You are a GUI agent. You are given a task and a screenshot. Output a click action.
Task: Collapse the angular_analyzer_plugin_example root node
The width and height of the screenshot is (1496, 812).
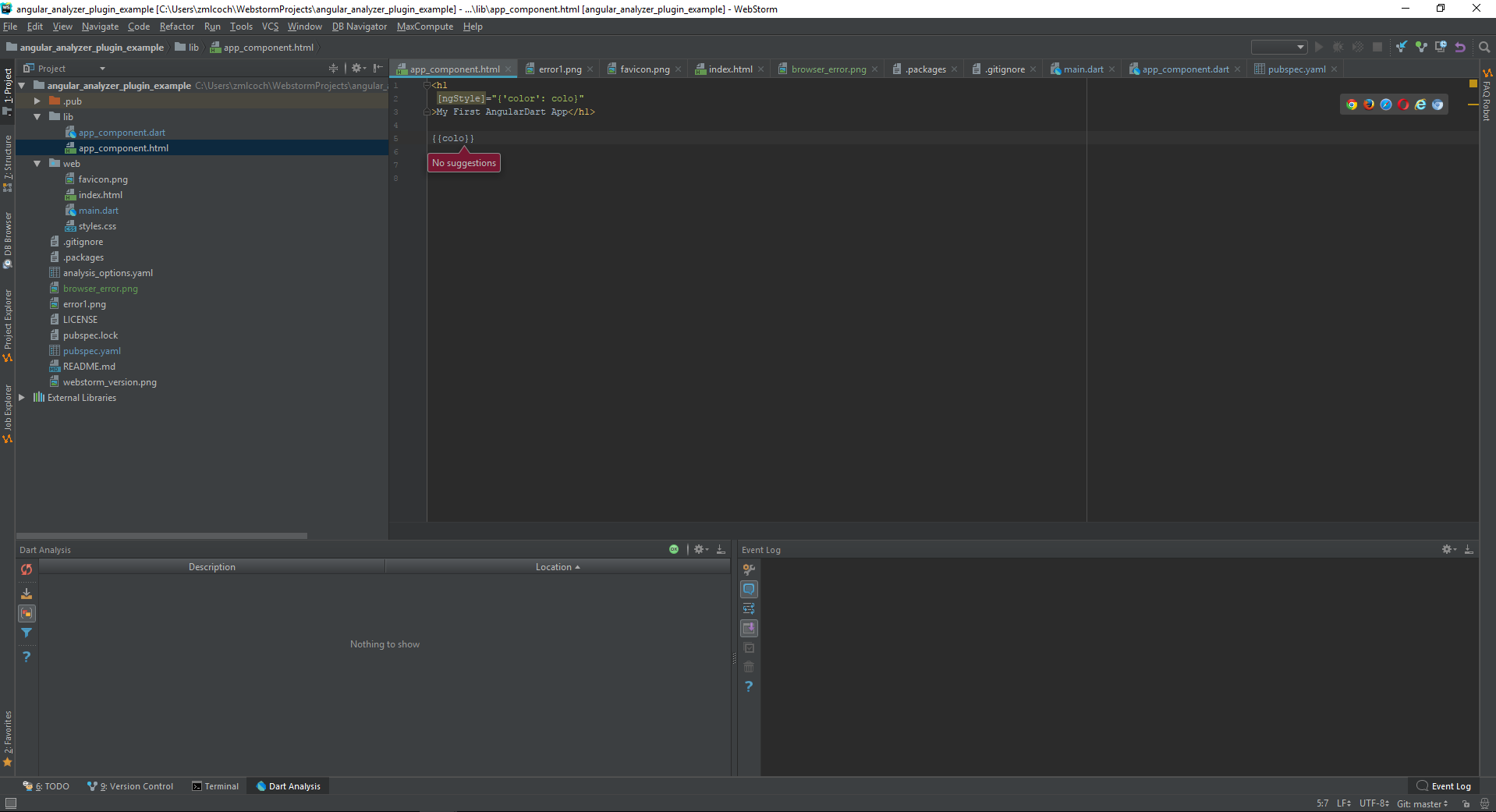22,85
